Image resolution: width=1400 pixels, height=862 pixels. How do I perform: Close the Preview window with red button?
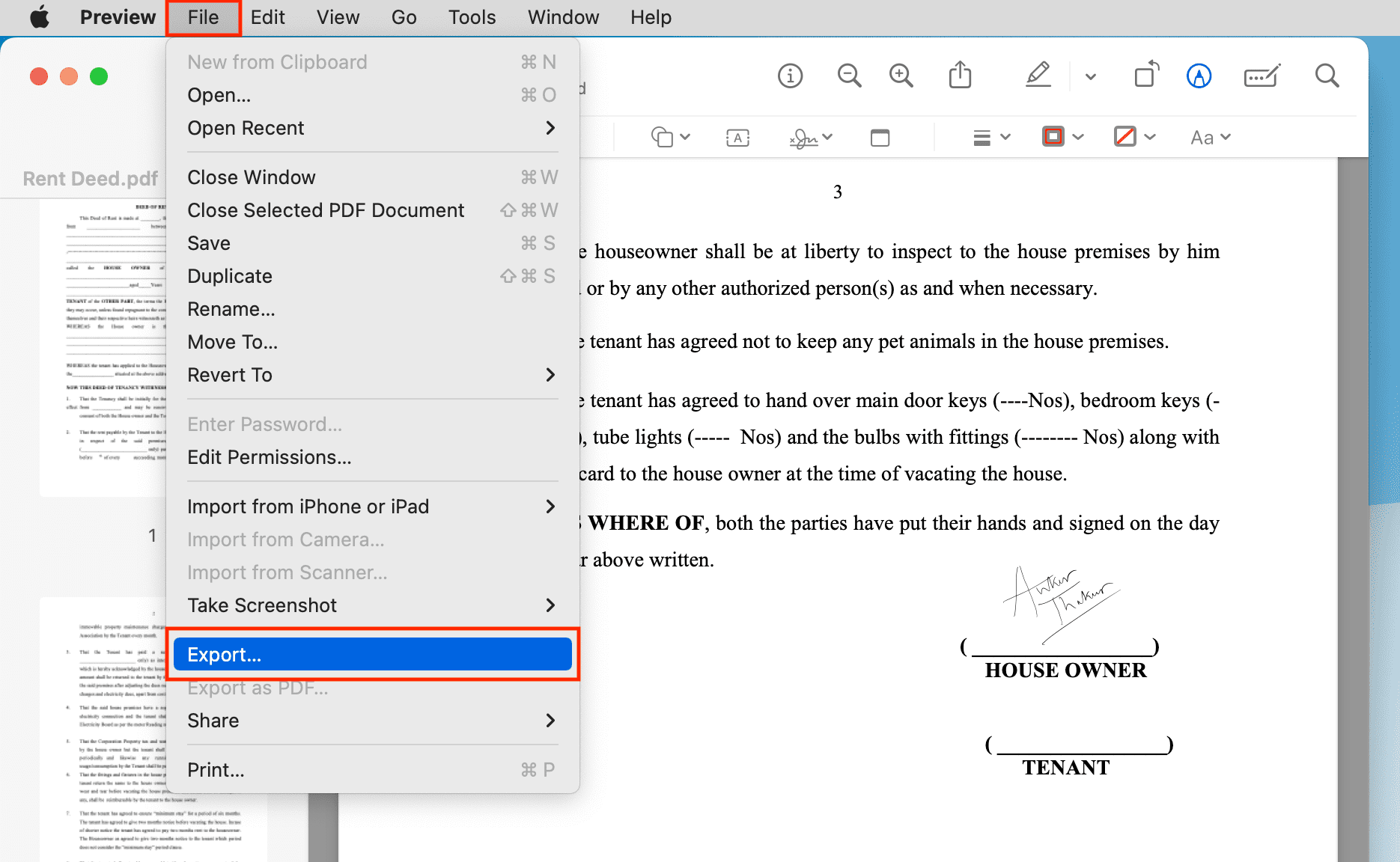(39, 76)
